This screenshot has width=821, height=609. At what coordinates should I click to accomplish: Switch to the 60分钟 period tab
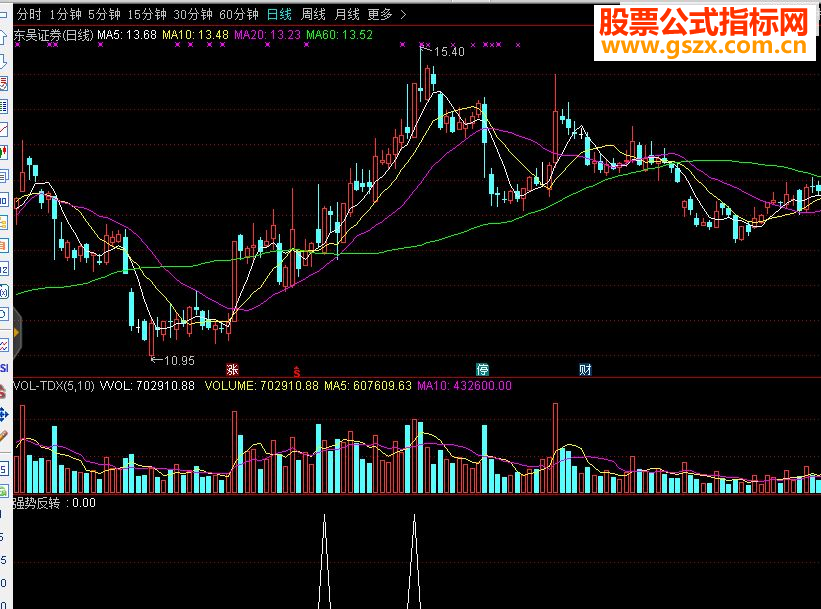tap(239, 15)
